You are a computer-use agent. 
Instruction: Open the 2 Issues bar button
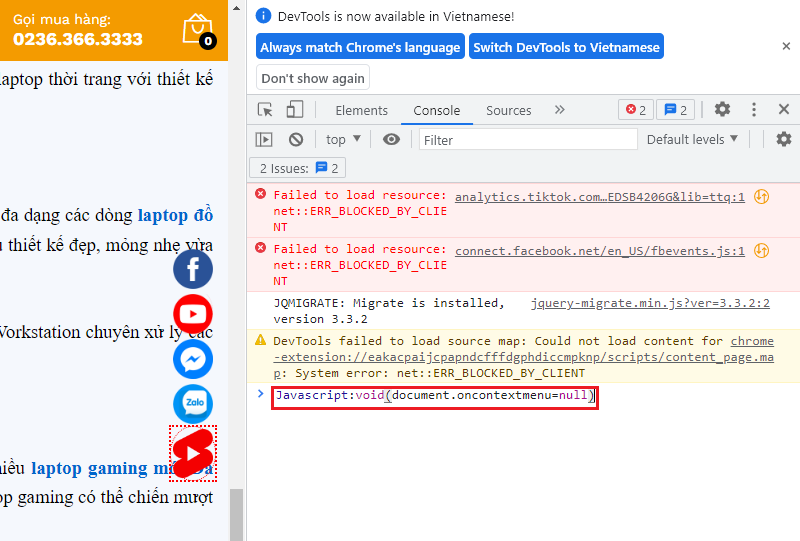pos(297,168)
